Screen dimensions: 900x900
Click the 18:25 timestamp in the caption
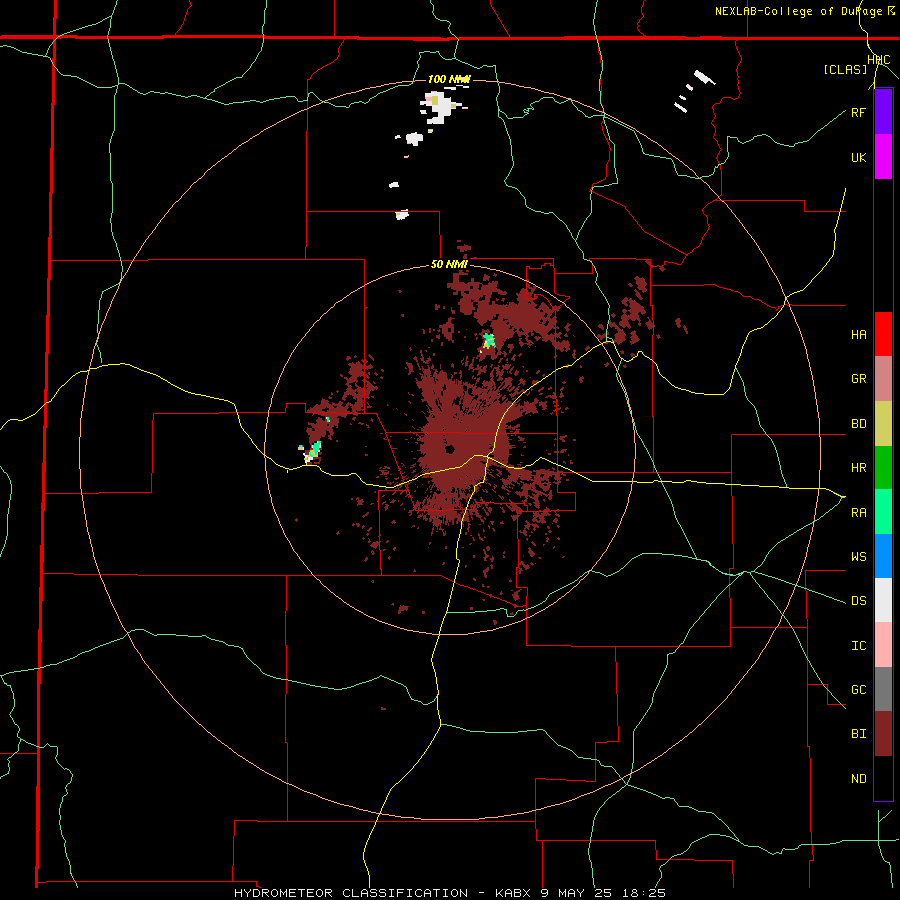tap(646, 893)
